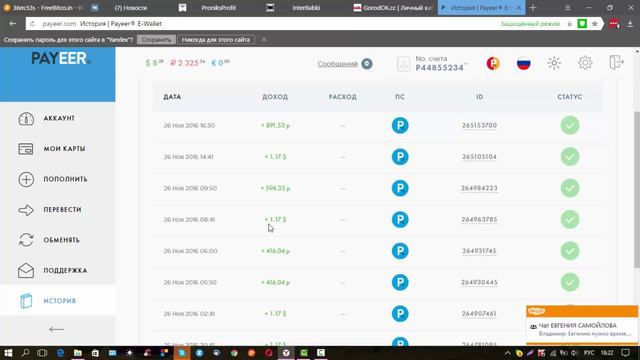Click status checkmark for 264963785
This screenshot has height=360, width=640.
tap(570, 220)
